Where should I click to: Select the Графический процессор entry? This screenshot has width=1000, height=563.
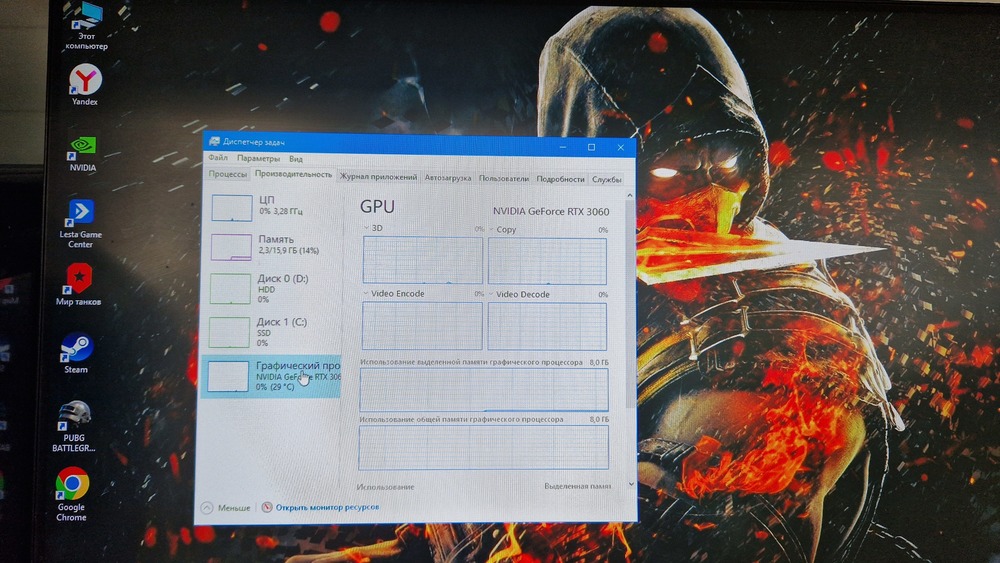[x=270, y=376]
